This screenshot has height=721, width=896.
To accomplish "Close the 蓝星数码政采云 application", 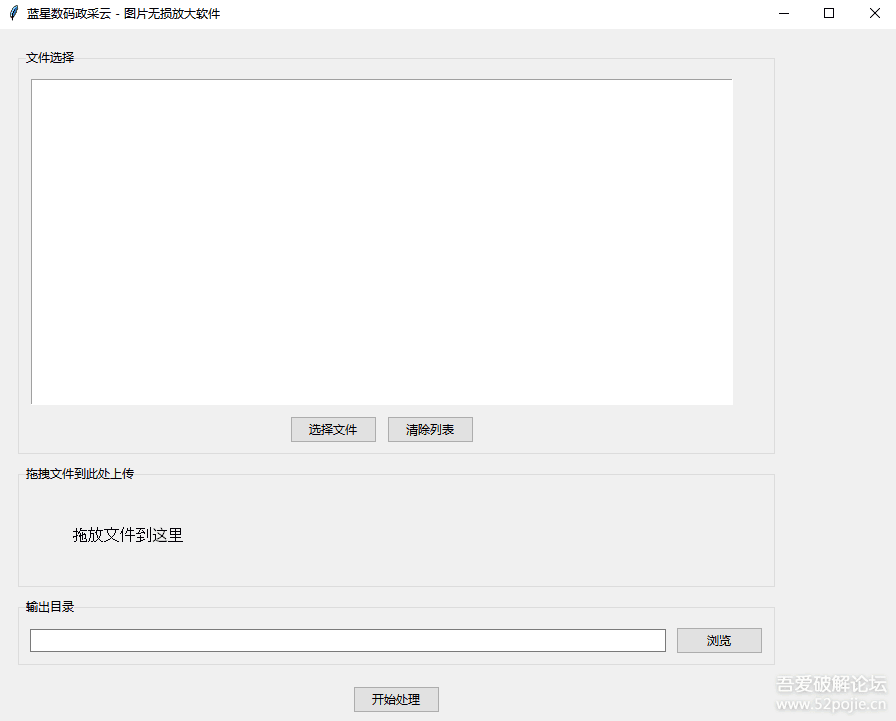I will coord(876,13).
